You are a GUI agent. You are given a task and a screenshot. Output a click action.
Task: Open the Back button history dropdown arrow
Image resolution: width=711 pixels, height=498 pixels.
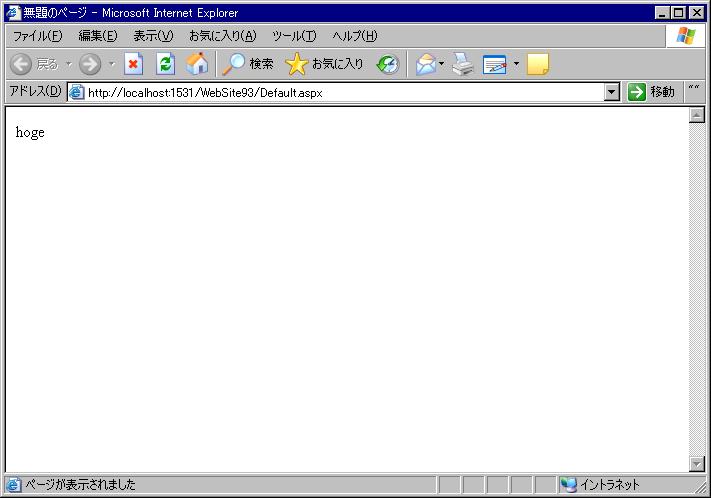point(69,64)
